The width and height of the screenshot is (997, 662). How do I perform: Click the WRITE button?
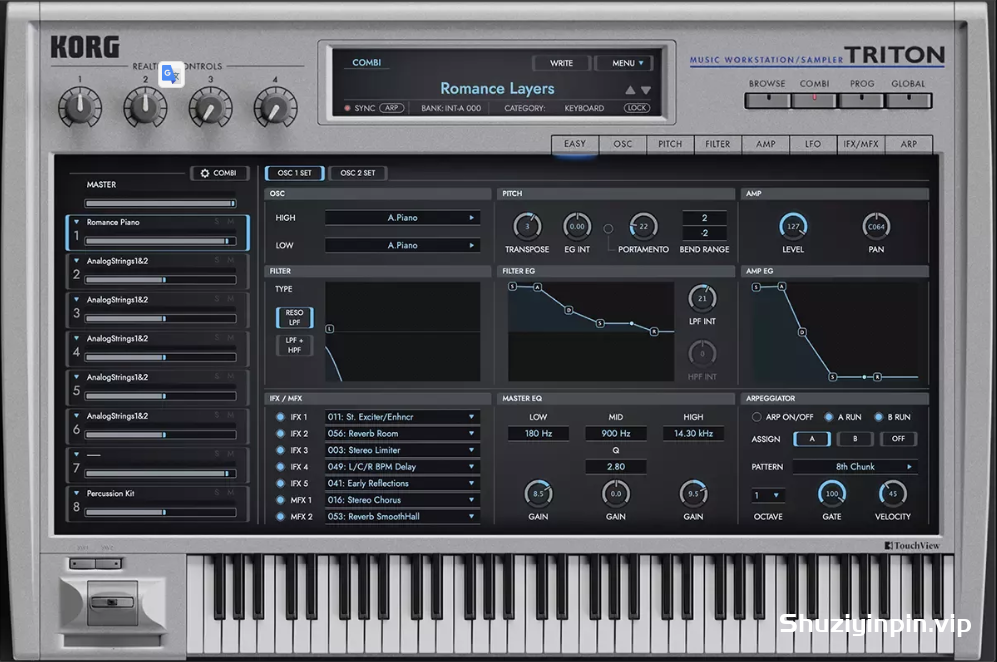561,63
